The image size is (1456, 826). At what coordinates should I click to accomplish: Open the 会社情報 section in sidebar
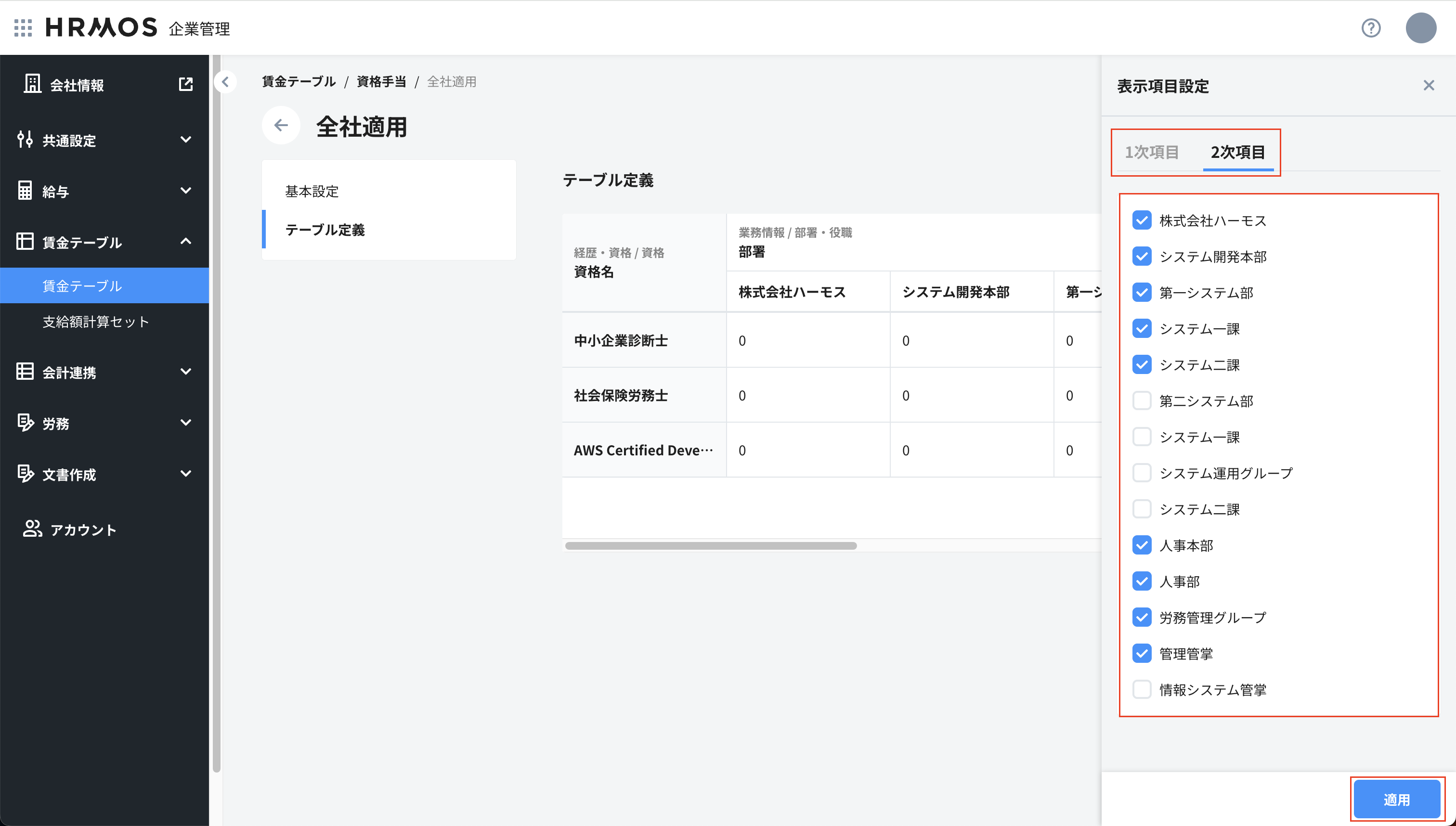click(x=32, y=84)
